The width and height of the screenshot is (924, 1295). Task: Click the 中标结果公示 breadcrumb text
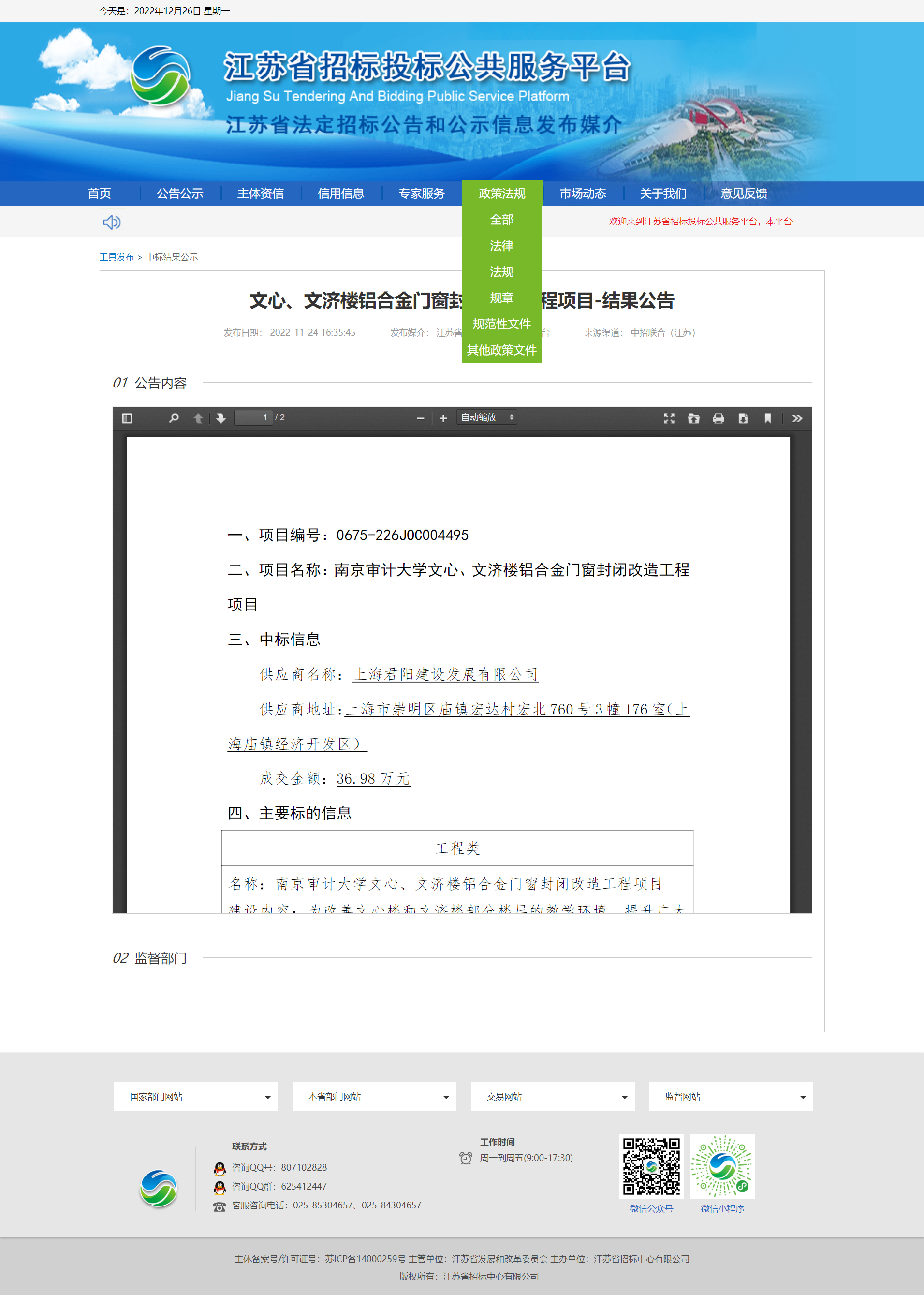click(172, 257)
